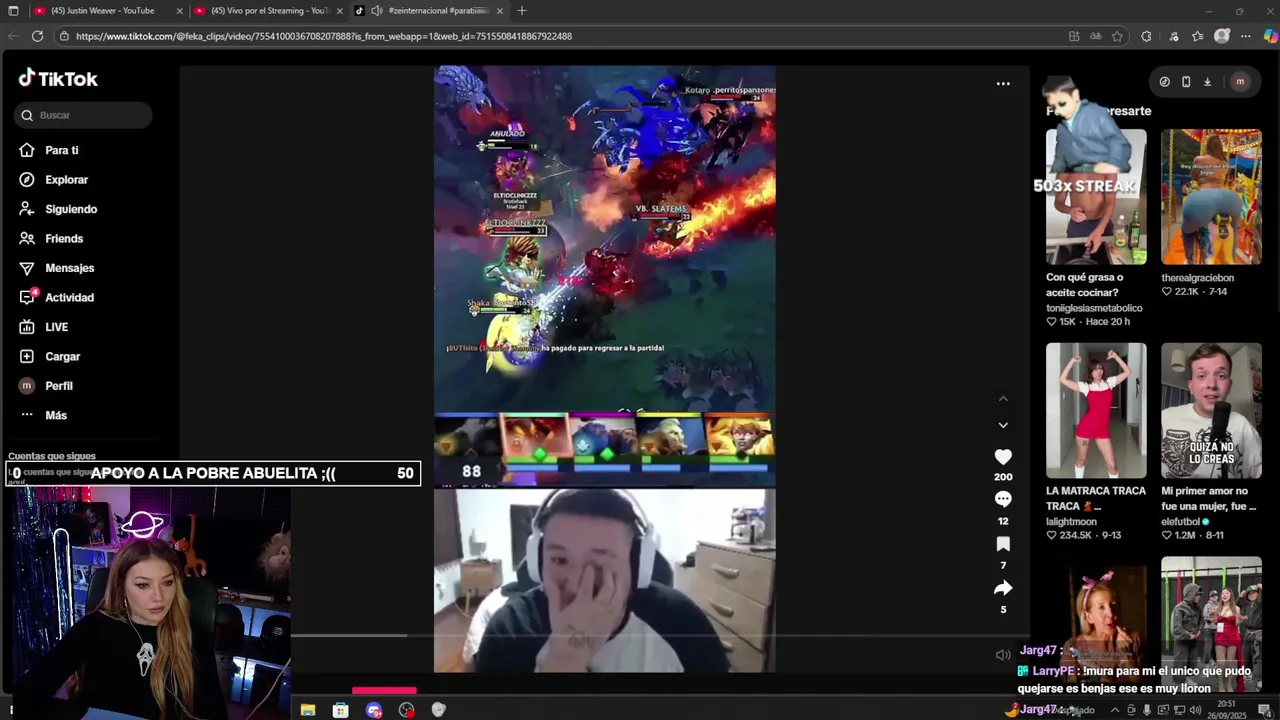Mute the video with speaker icon
Image resolution: width=1280 pixels, height=720 pixels.
1003,655
